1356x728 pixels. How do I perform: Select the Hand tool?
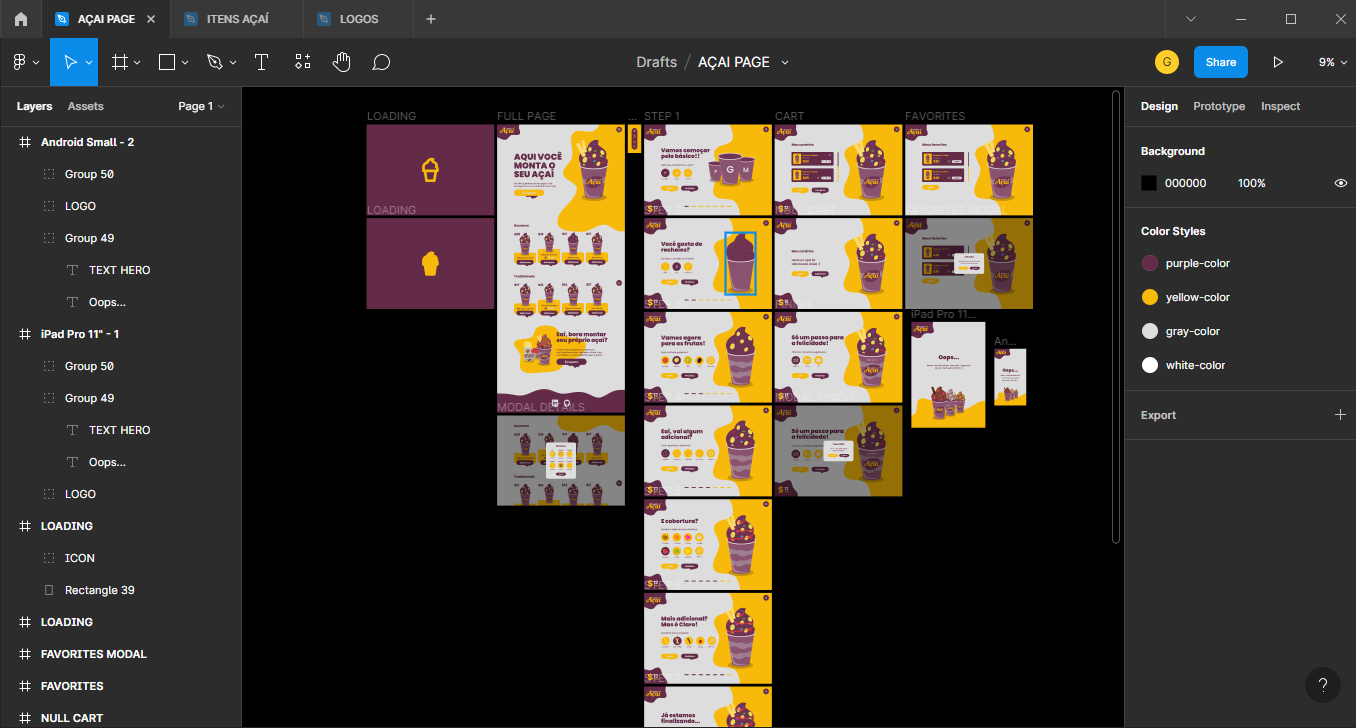pos(342,62)
